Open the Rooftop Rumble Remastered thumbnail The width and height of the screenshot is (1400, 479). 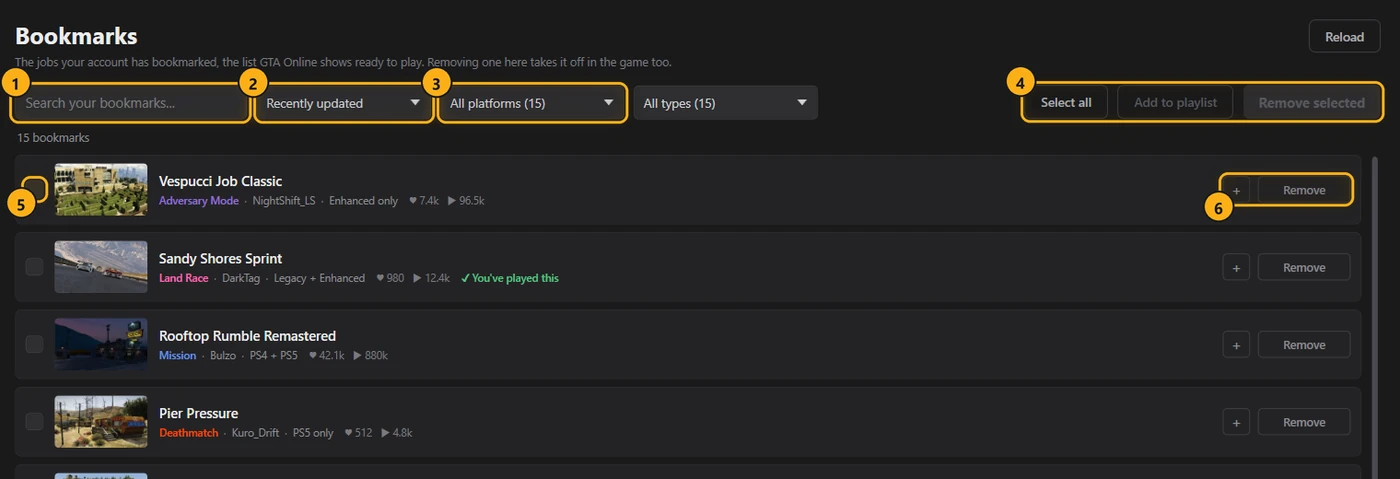[x=101, y=344]
